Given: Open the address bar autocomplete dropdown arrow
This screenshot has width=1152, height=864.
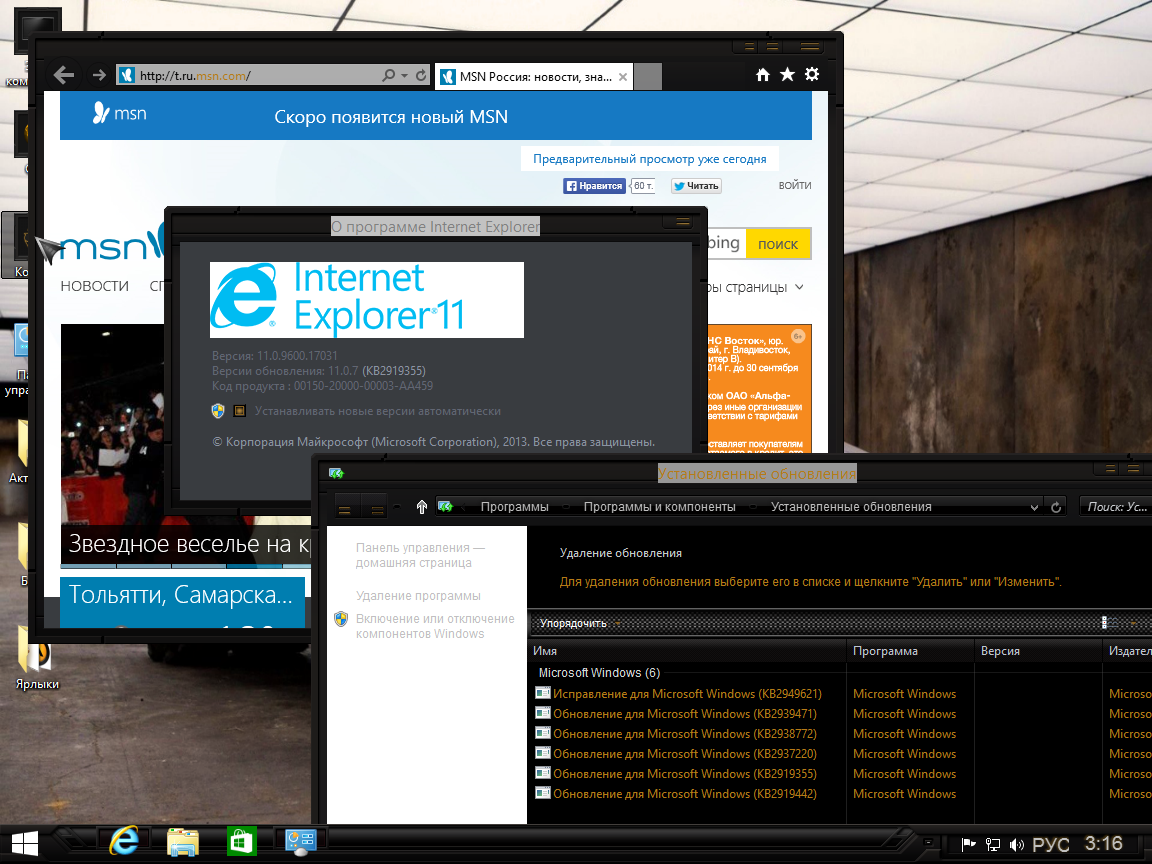Looking at the screenshot, I should 405,75.
